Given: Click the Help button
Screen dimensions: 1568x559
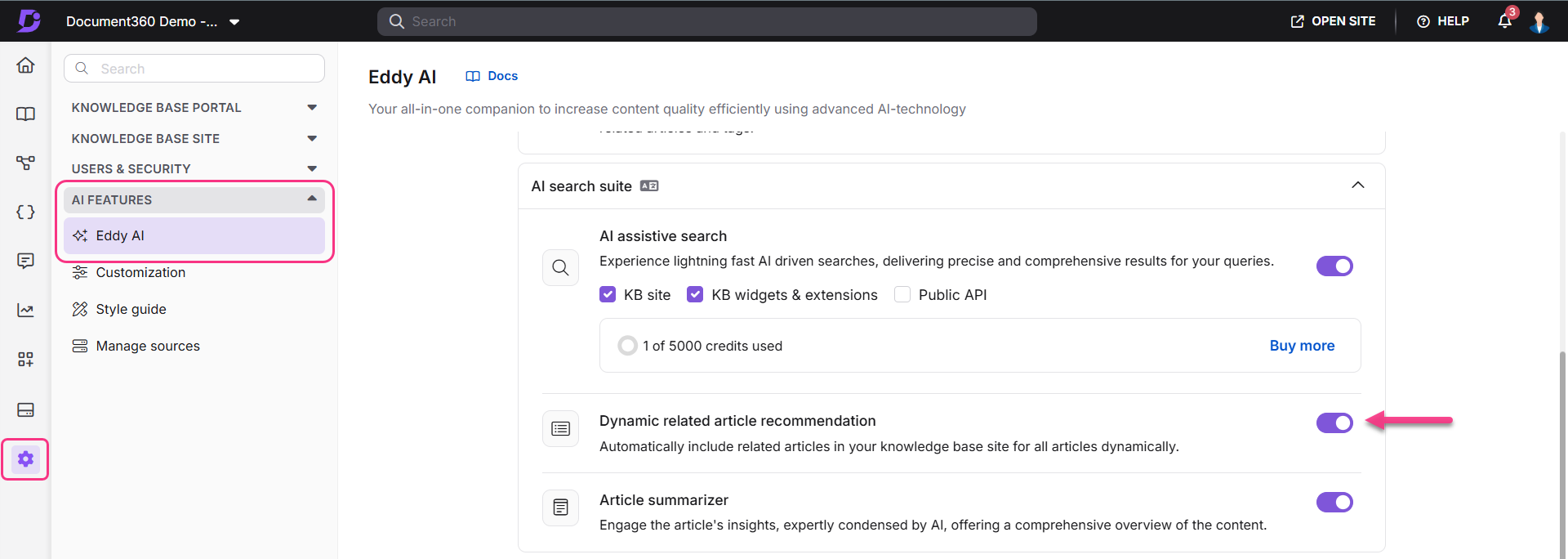Looking at the screenshot, I should 1443,21.
